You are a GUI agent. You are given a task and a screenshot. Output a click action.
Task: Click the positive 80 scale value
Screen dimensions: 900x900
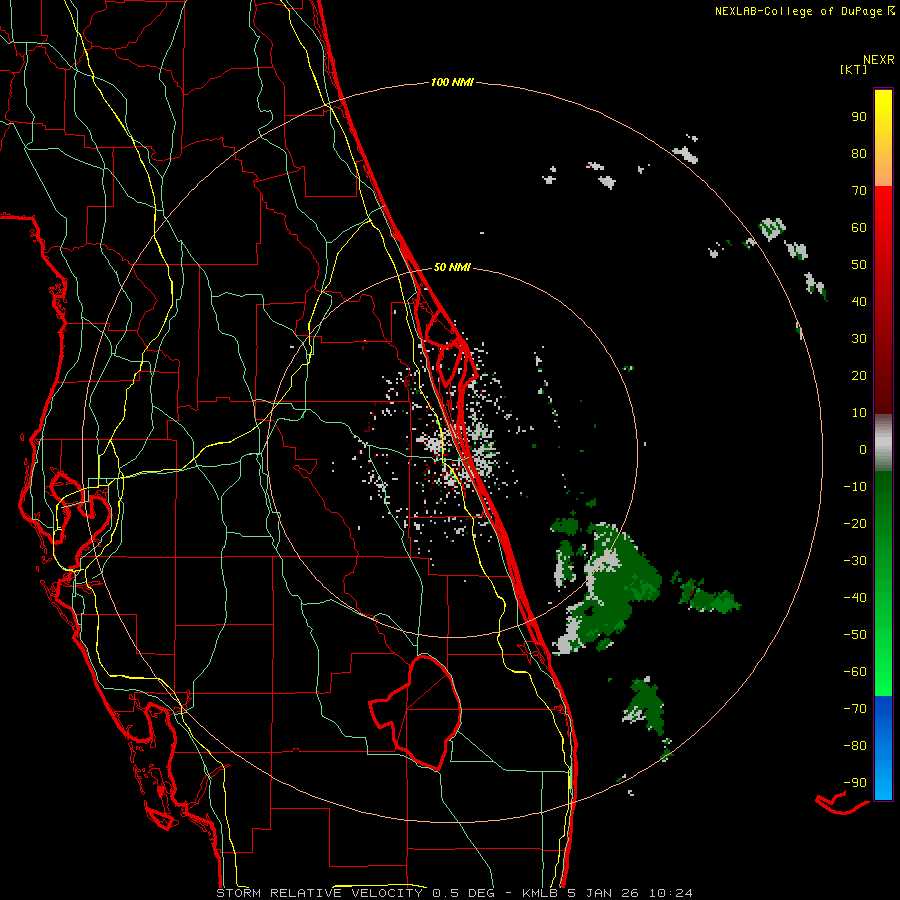tap(859, 153)
